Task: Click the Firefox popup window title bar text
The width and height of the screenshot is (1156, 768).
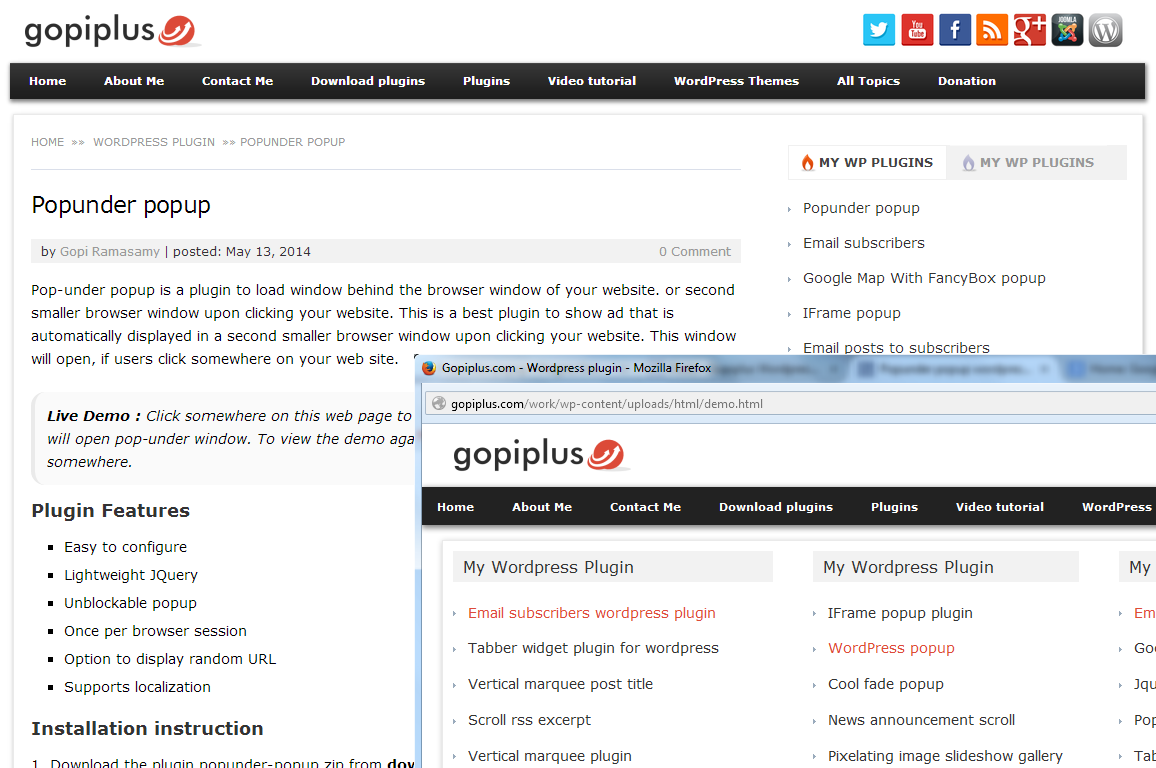Action: click(577, 368)
